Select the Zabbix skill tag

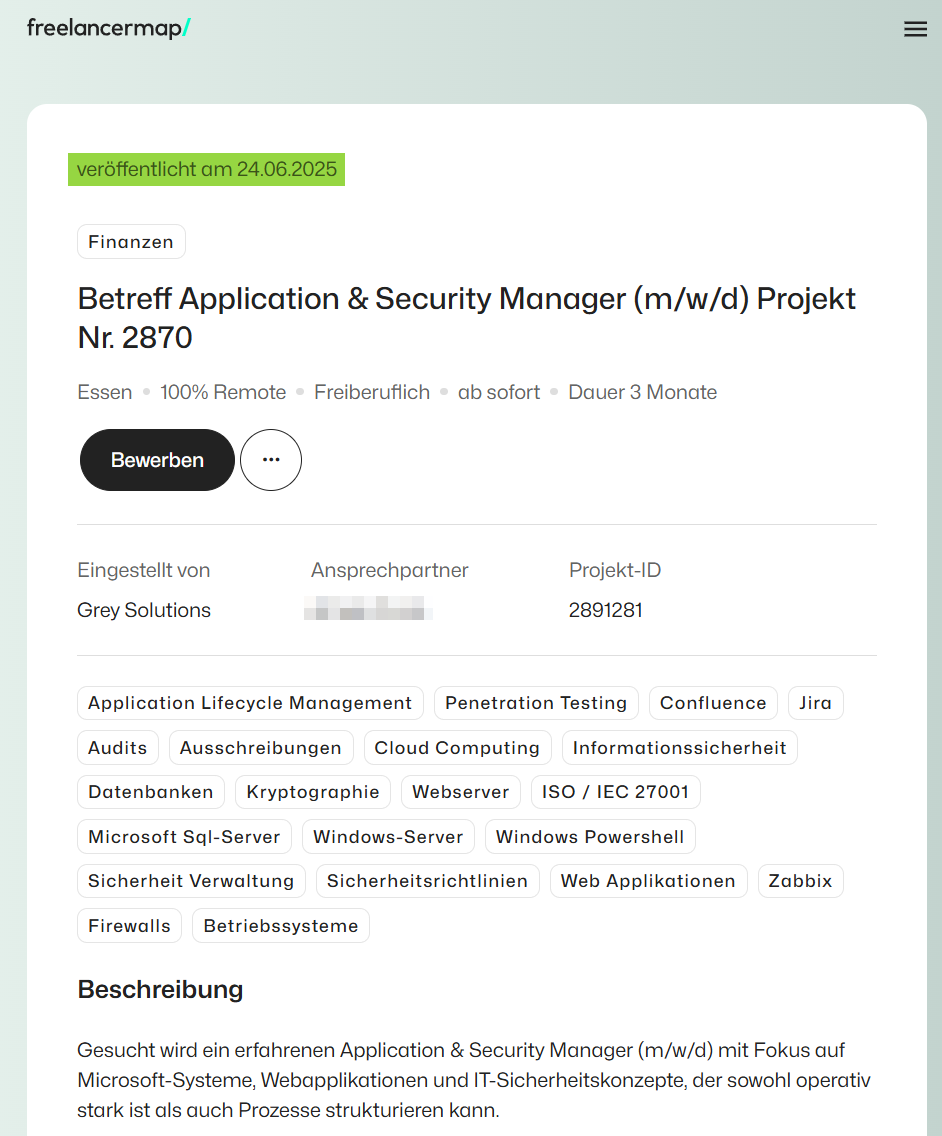coord(800,881)
